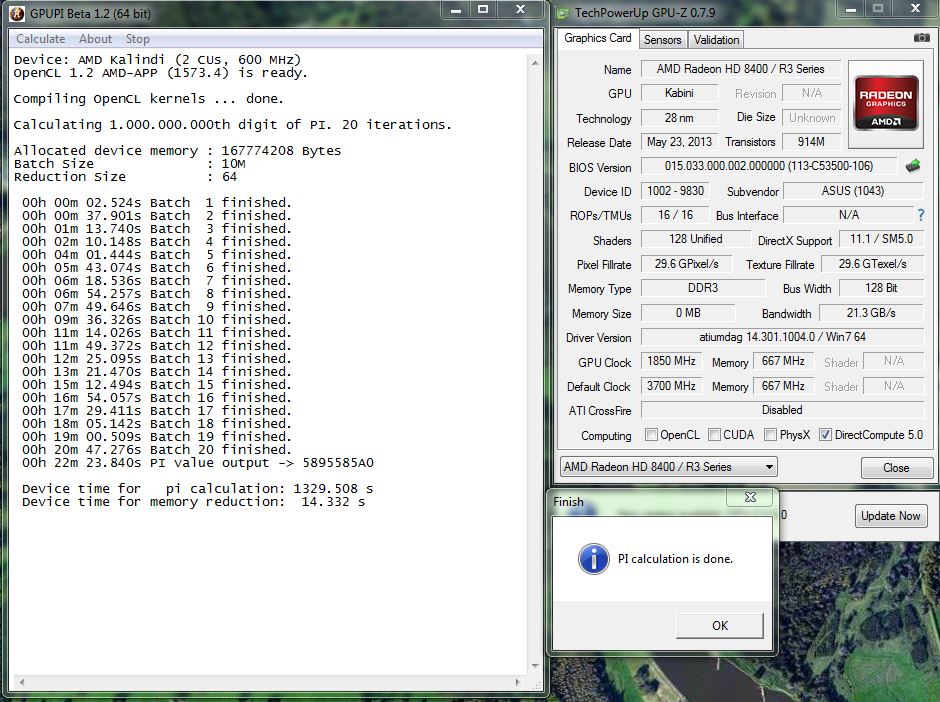Click the Transistors field 914M
This screenshot has height=702, width=940.
(811, 141)
